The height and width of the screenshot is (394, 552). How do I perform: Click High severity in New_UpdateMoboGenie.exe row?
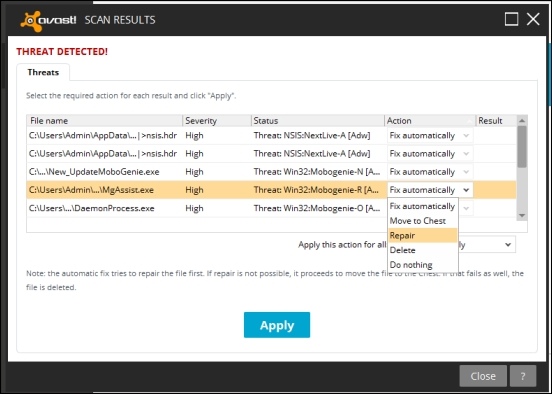[194, 172]
